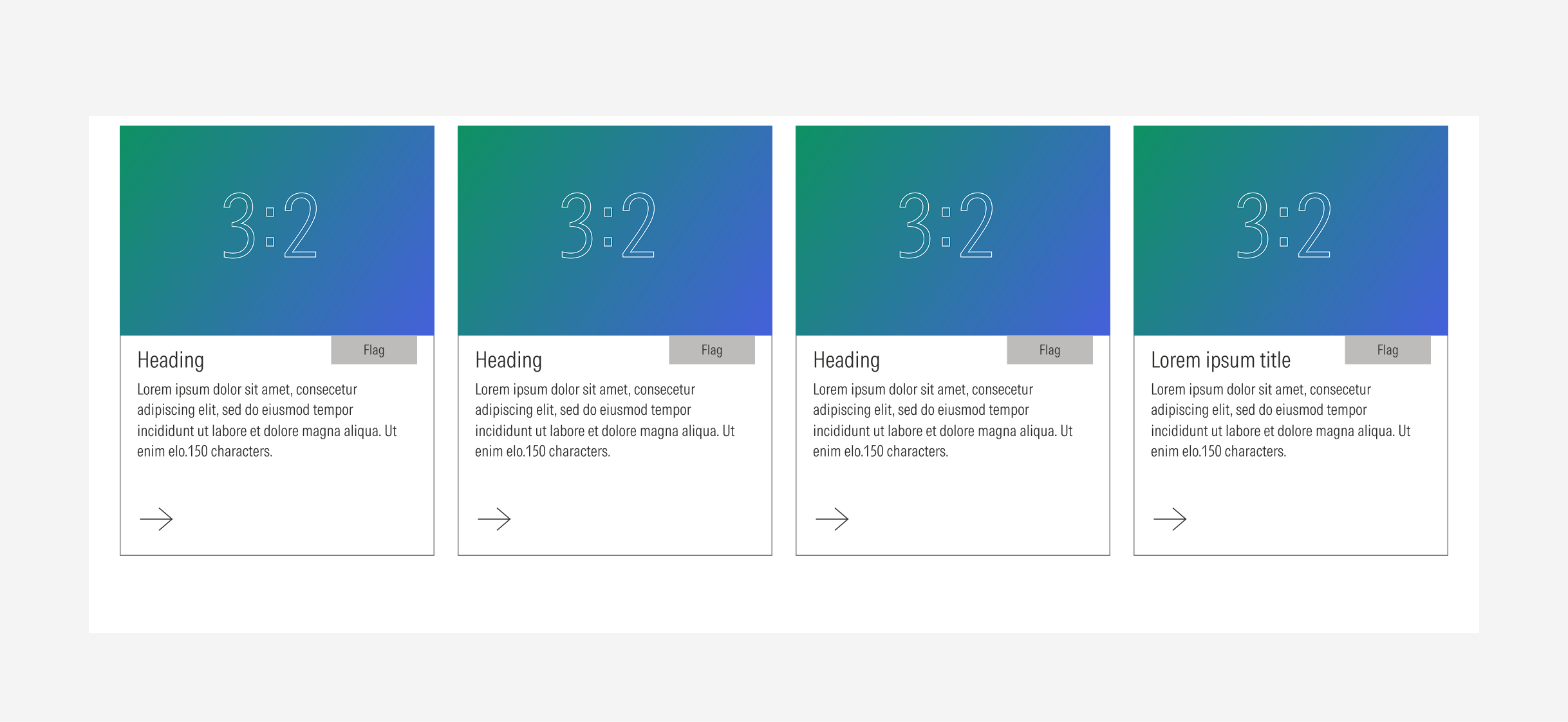Select the Flag label on the first card
Screen dimensions: 1568x722
(x=373, y=349)
